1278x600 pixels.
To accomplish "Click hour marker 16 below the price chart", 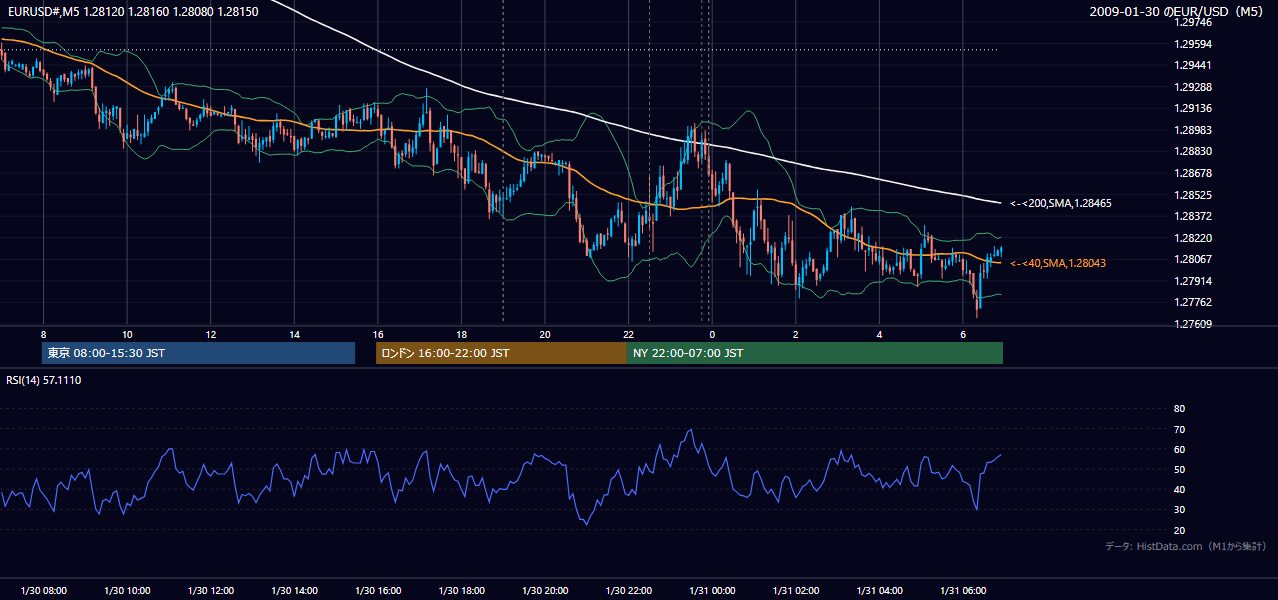I will [x=377, y=334].
